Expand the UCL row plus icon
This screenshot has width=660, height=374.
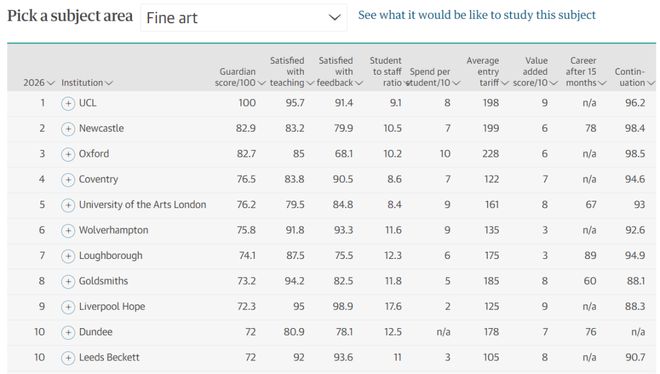(68, 103)
